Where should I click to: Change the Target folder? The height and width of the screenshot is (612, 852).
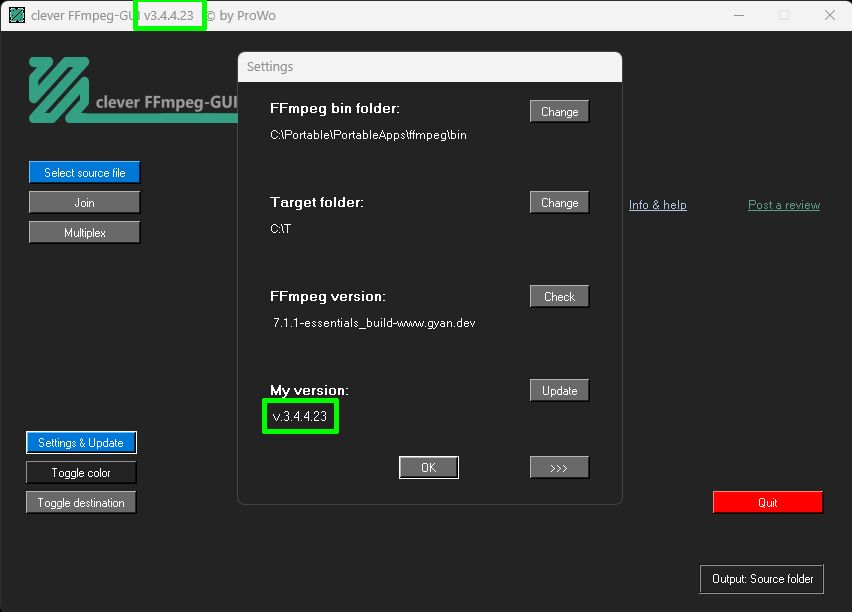[559, 202]
